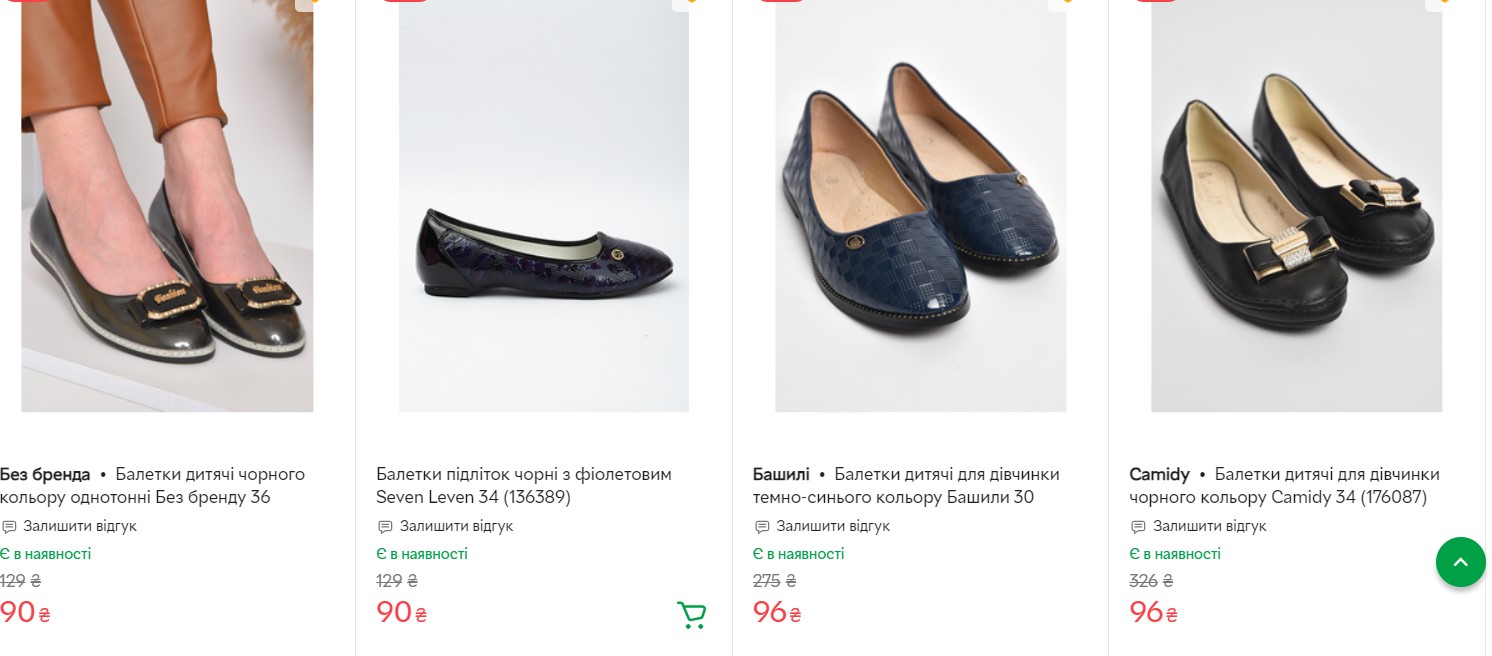Open the Camidy brand link
The height and width of the screenshot is (656, 1492).
click(1159, 474)
